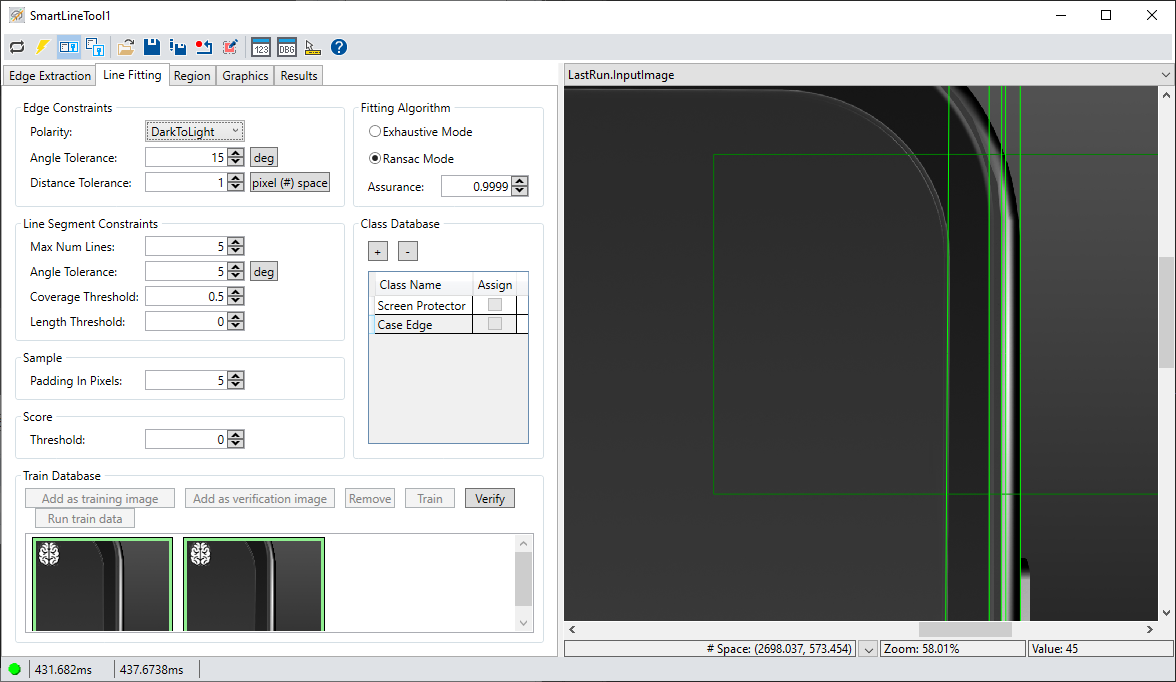1176x682 pixels.
Task: Save the current tool
Action: [x=151, y=47]
